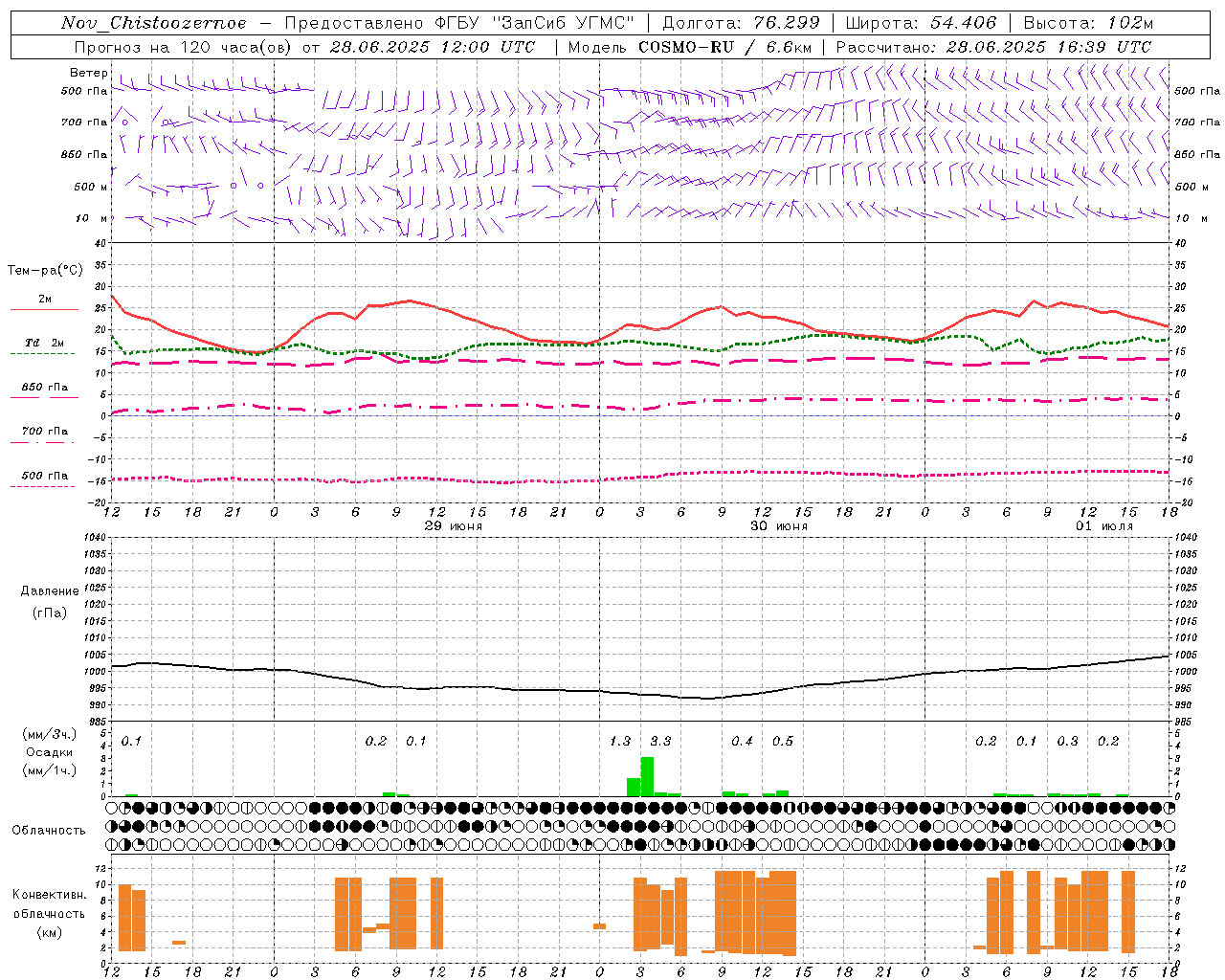Click the 1.3 precipitation amount
1225x980 pixels.
(x=620, y=742)
